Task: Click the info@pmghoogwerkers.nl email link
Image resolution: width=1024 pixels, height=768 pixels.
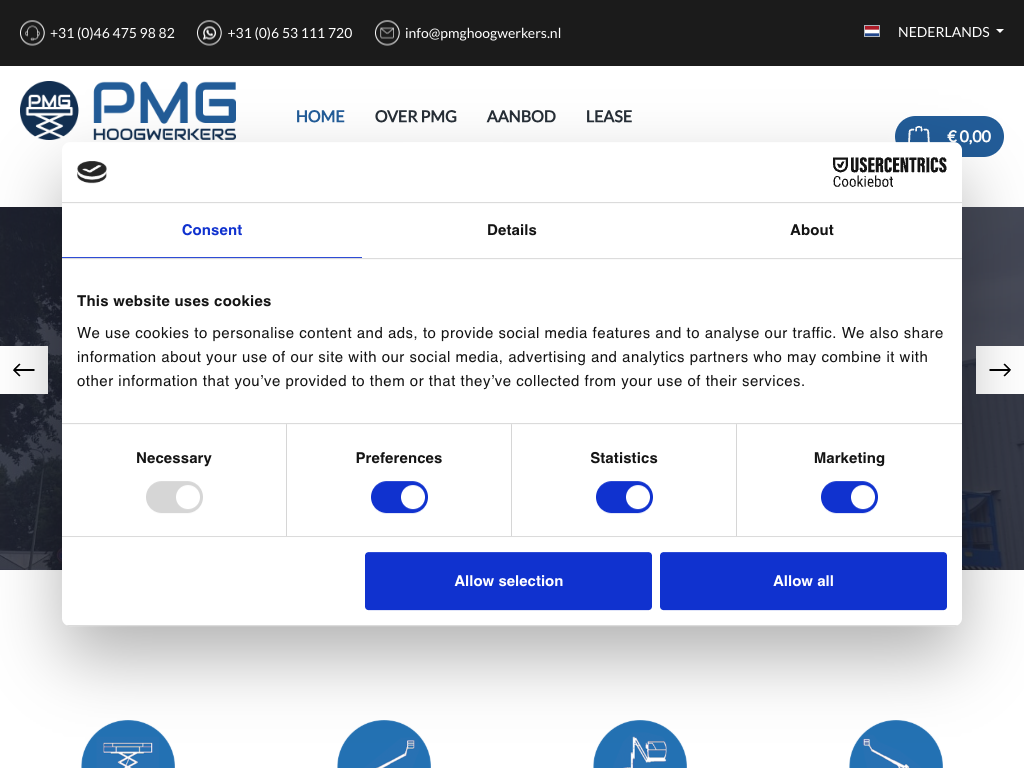Action: coord(483,33)
